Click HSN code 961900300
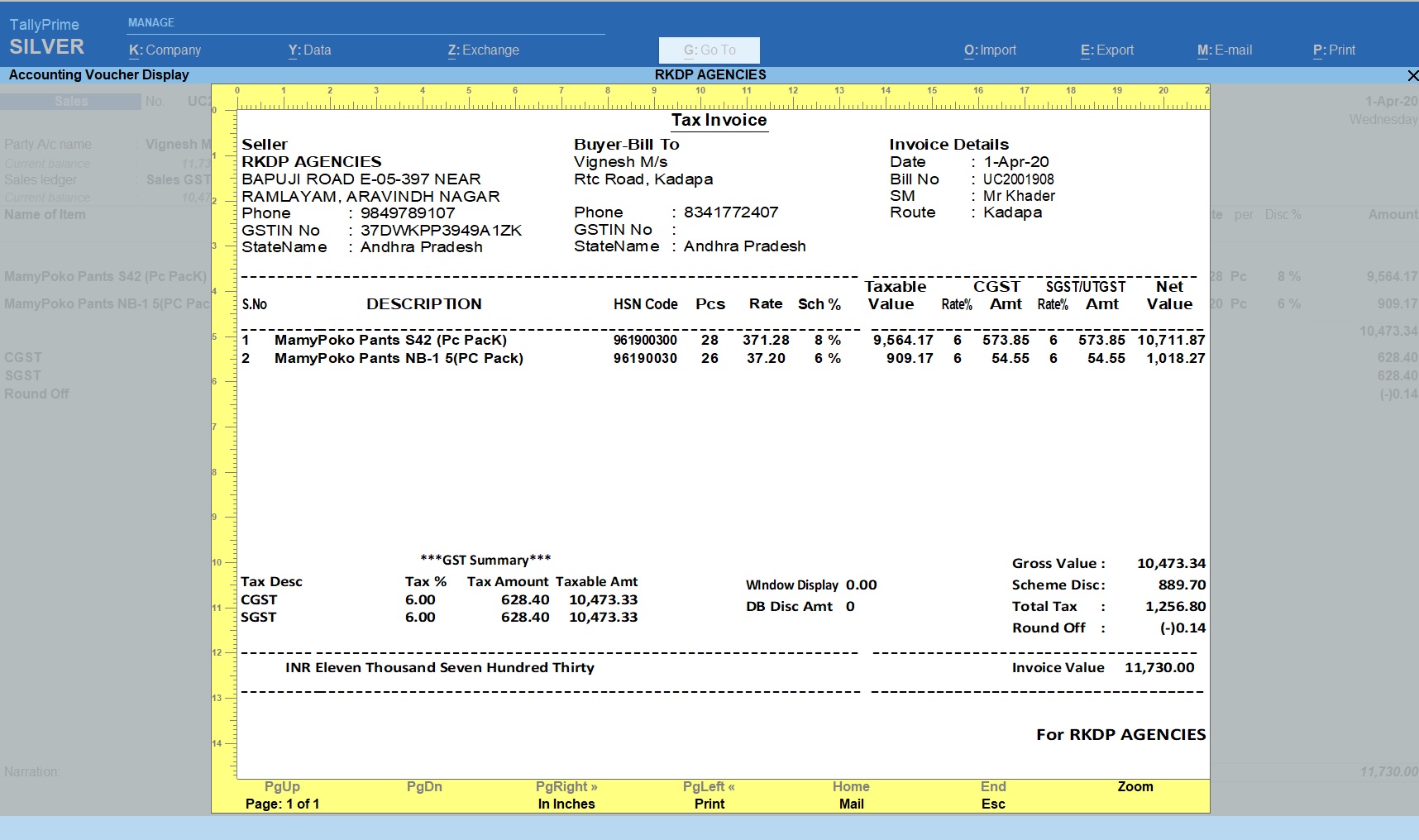This screenshot has height=840, width=1419. [x=645, y=340]
